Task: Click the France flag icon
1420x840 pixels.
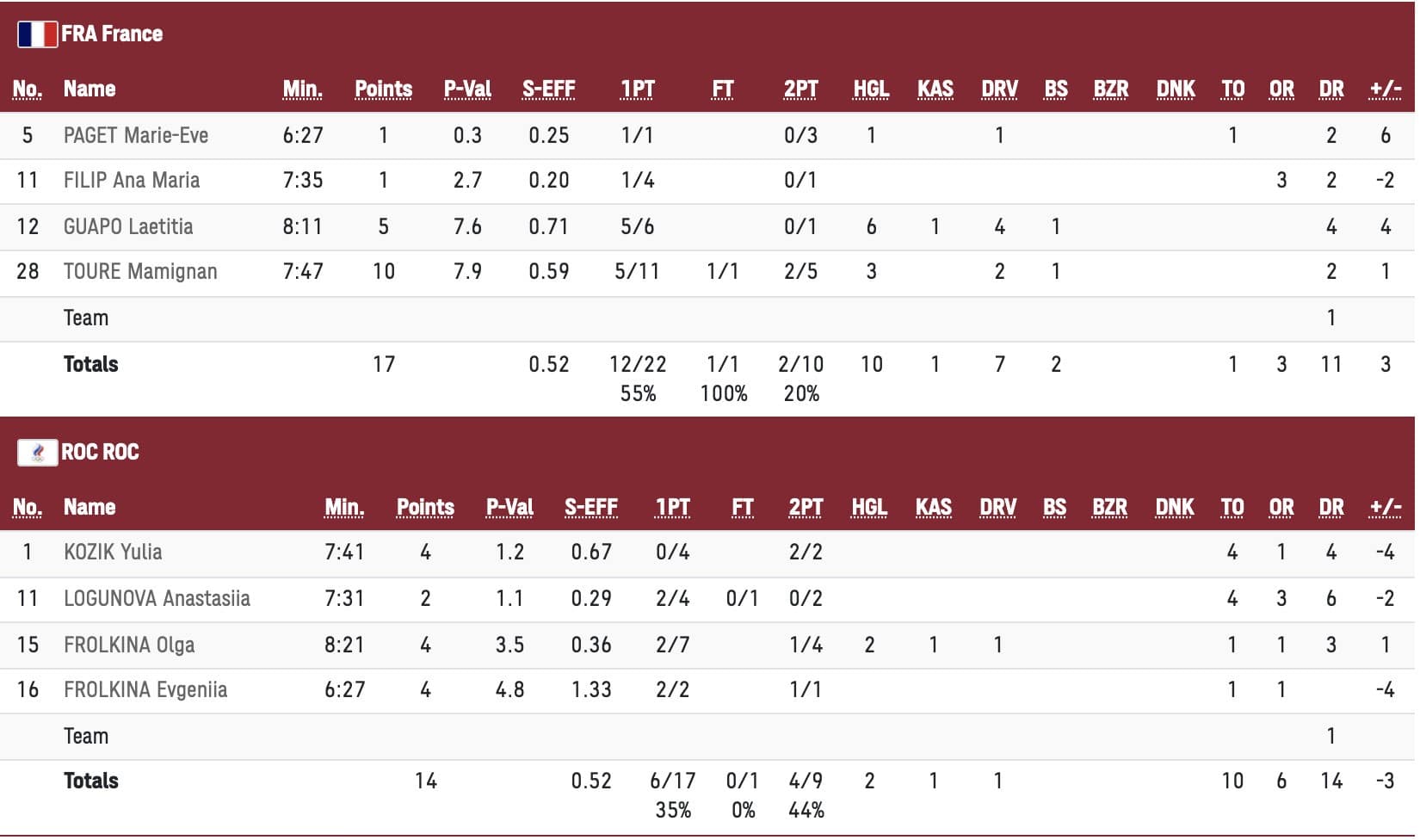Action: pyautogui.click(x=37, y=34)
